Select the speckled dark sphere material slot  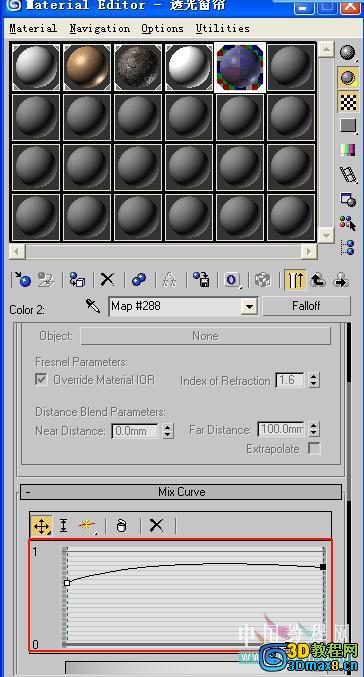138,67
